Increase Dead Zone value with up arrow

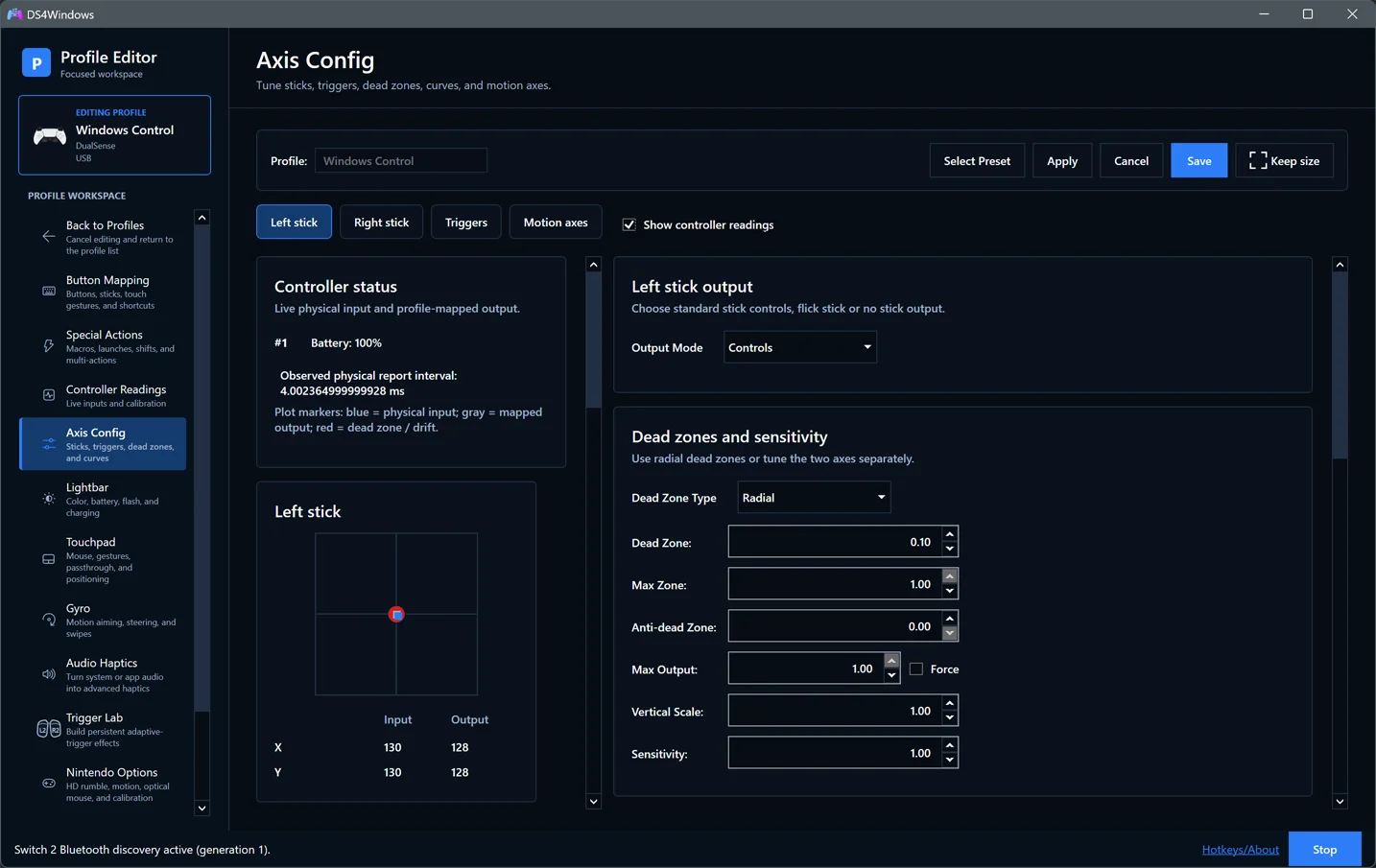tap(949, 534)
